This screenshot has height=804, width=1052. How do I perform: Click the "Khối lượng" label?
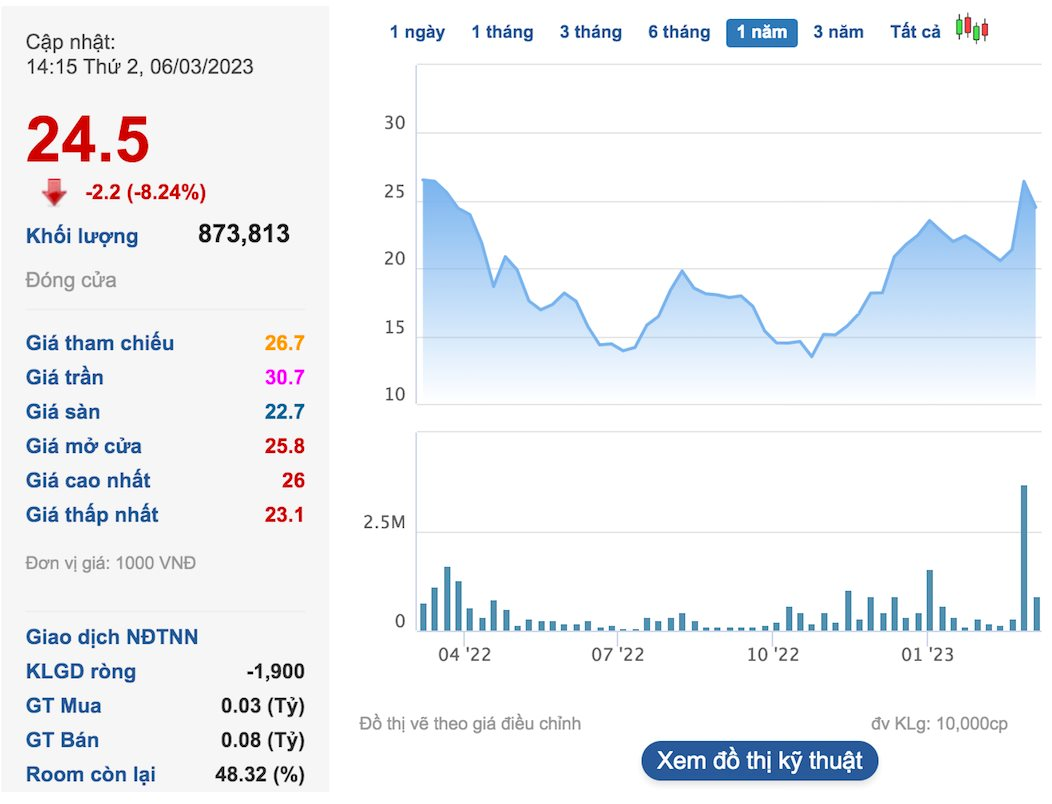[x=82, y=237]
